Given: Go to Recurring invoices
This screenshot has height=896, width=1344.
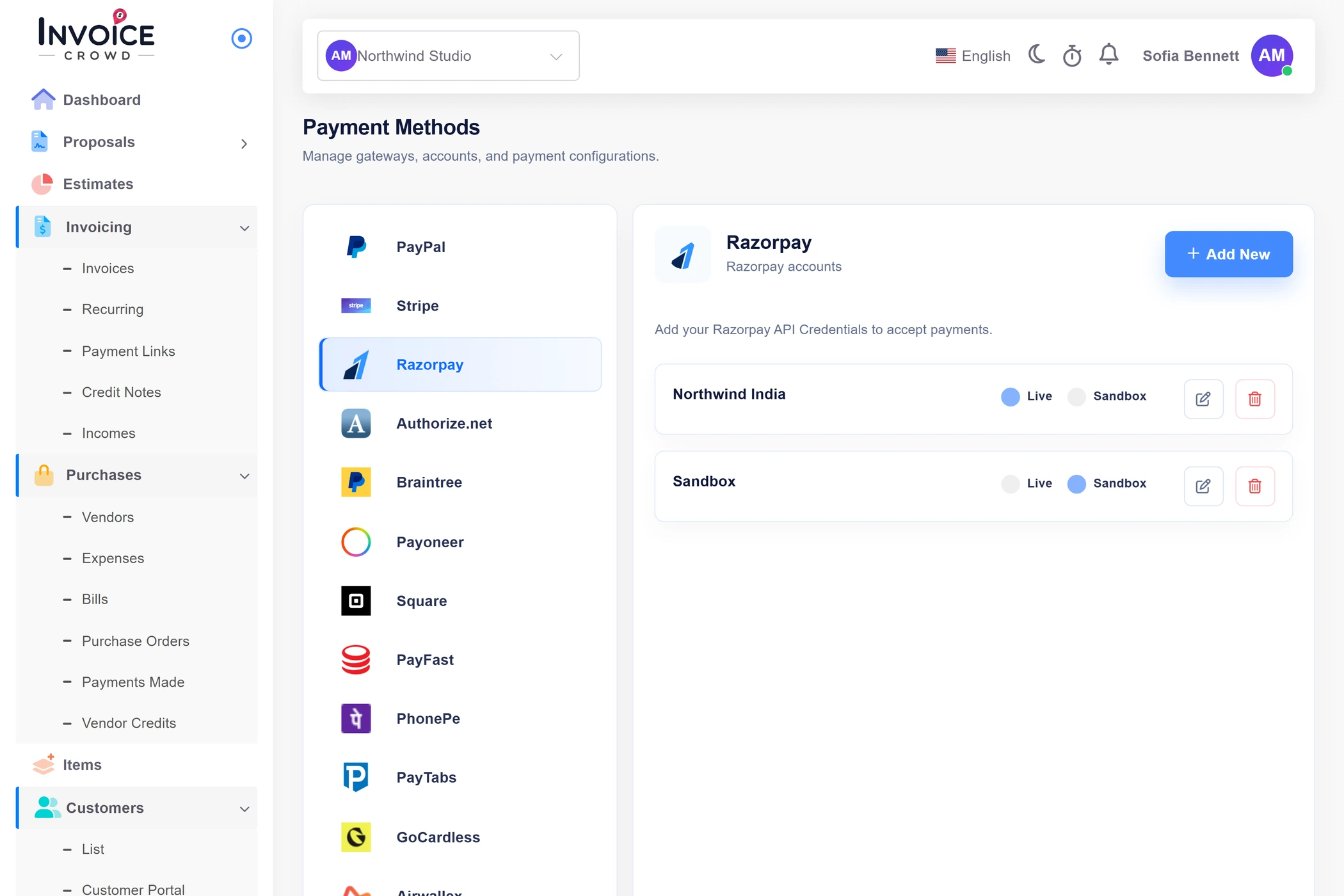Looking at the screenshot, I should 113,309.
